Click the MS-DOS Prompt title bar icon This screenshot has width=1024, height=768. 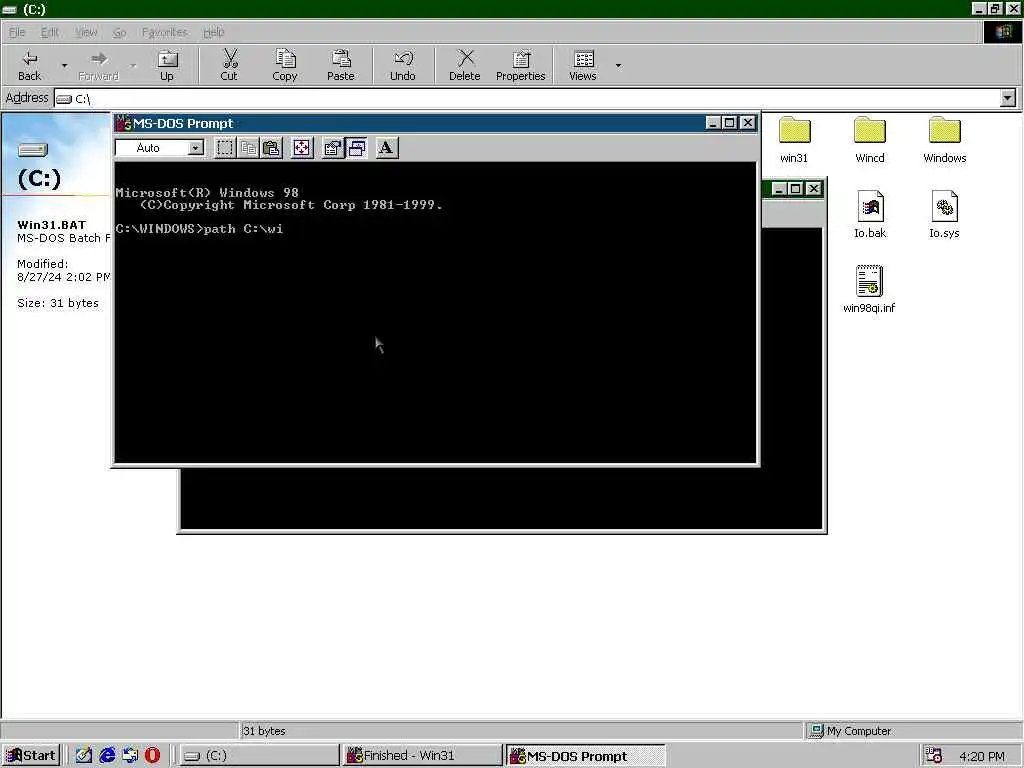[x=123, y=123]
